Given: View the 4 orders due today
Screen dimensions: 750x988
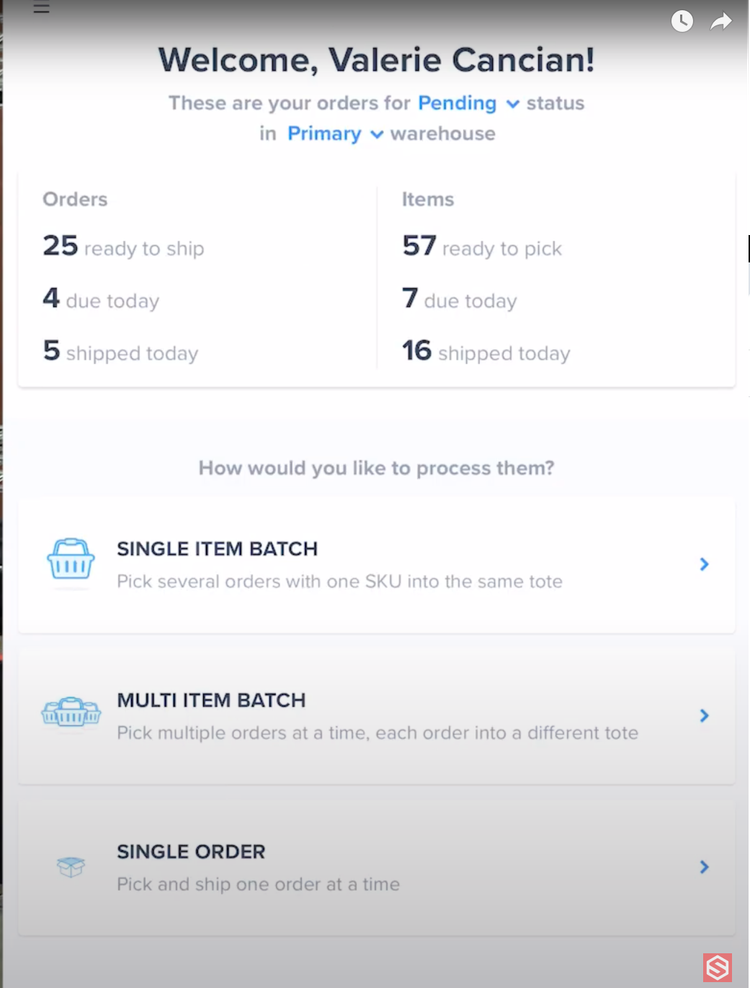Looking at the screenshot, I should 100,300.
